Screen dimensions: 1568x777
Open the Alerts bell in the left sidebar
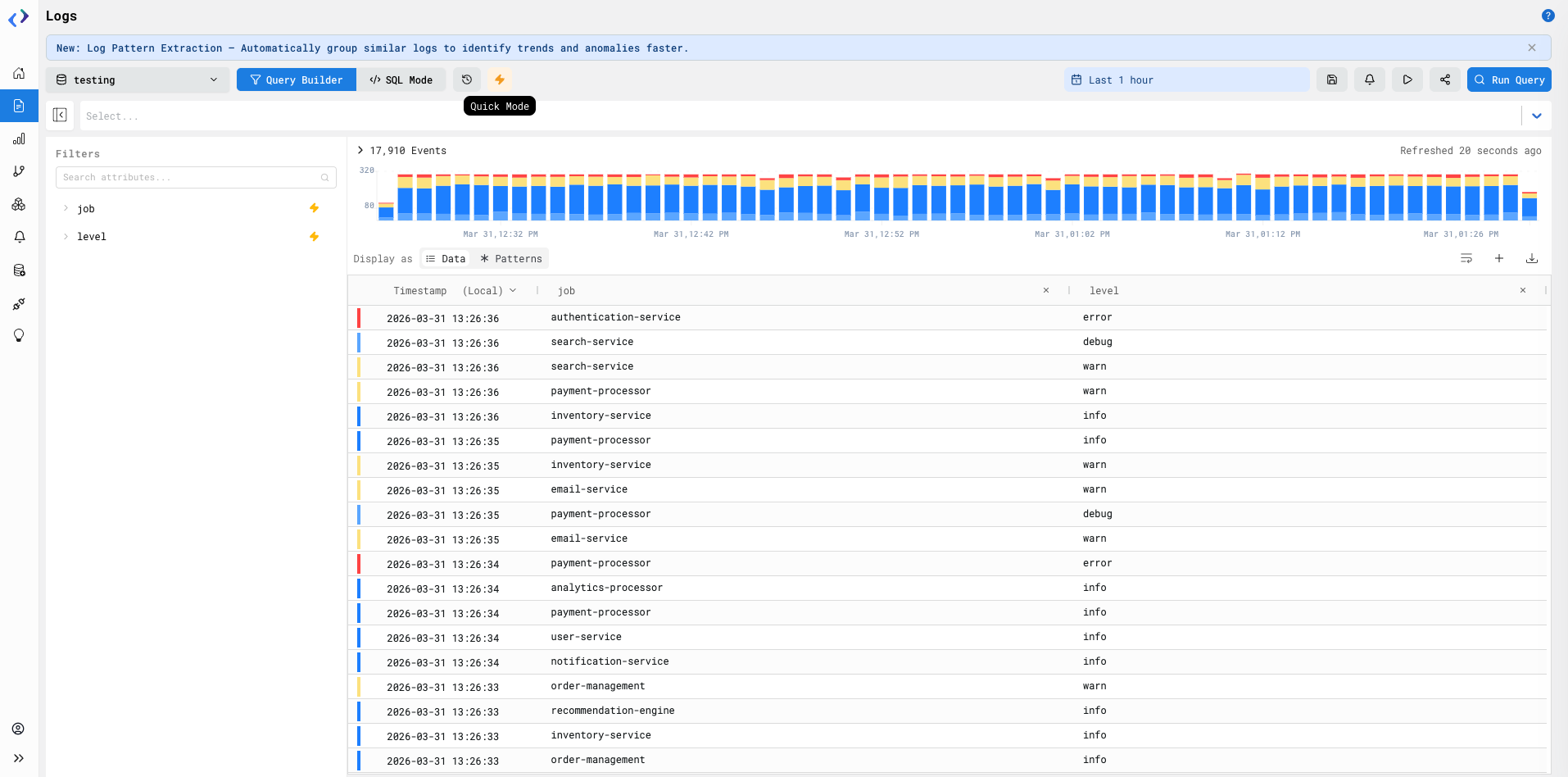click(x=18, y=237)
